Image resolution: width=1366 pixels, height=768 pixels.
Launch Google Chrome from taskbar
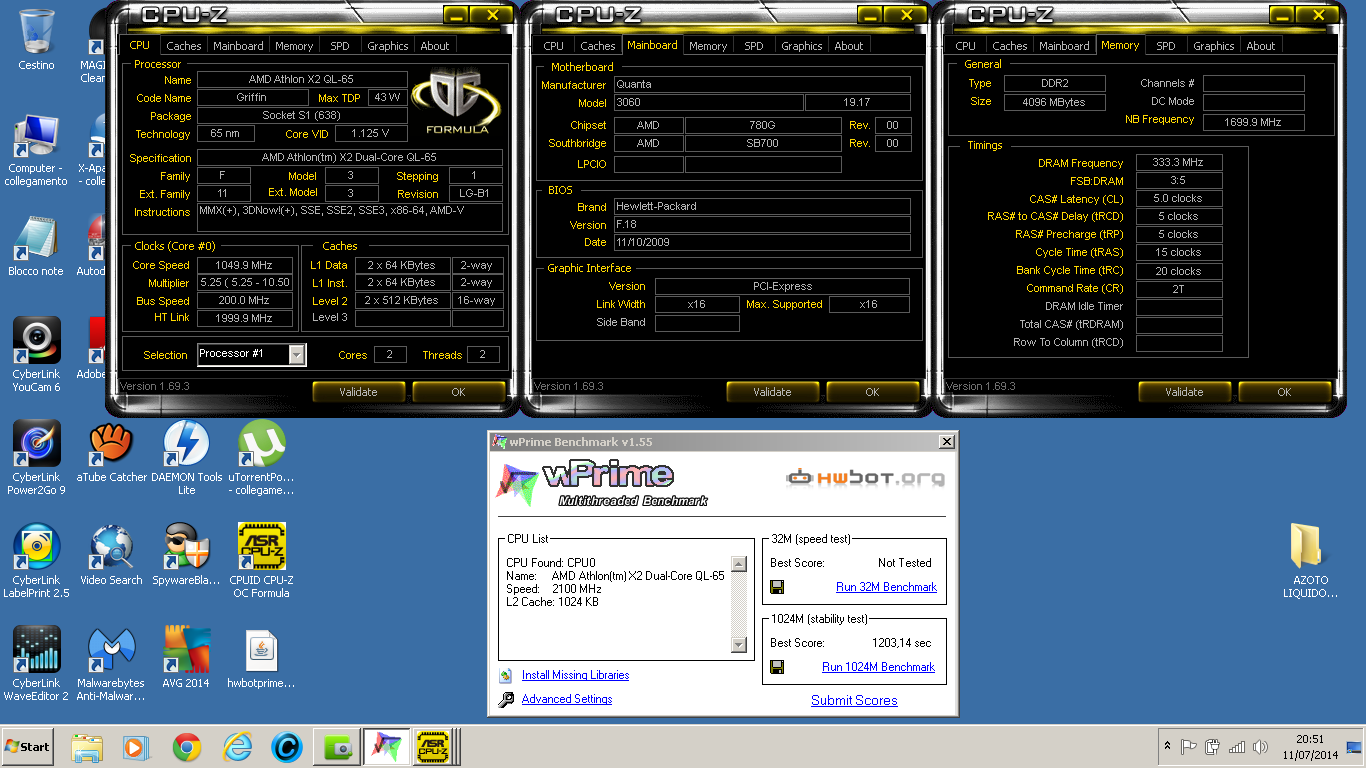pos(186,747)
